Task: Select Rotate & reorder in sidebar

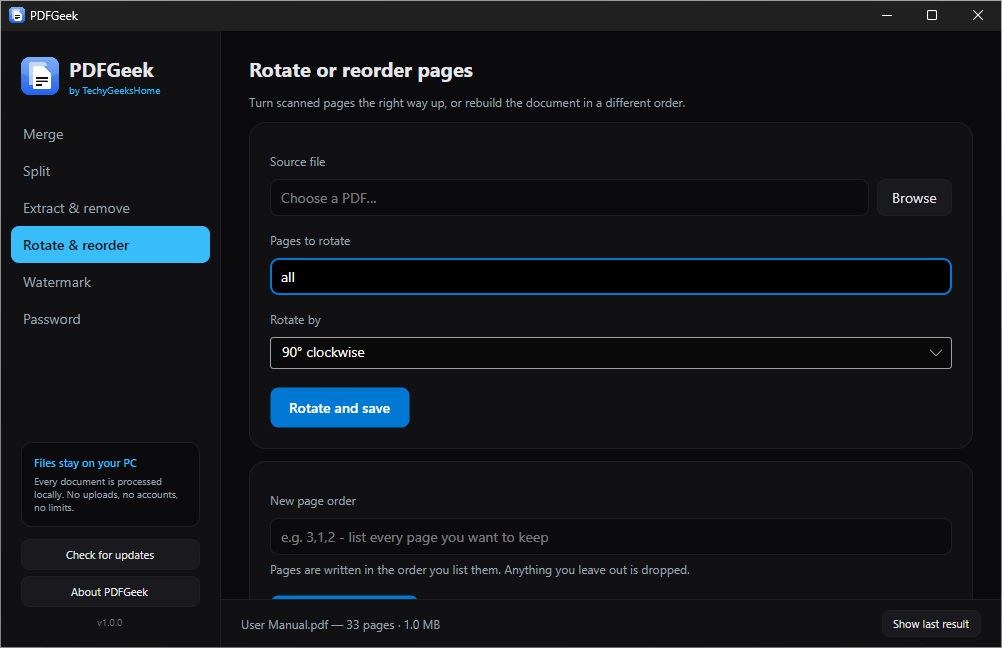Action: pos(110,245)
